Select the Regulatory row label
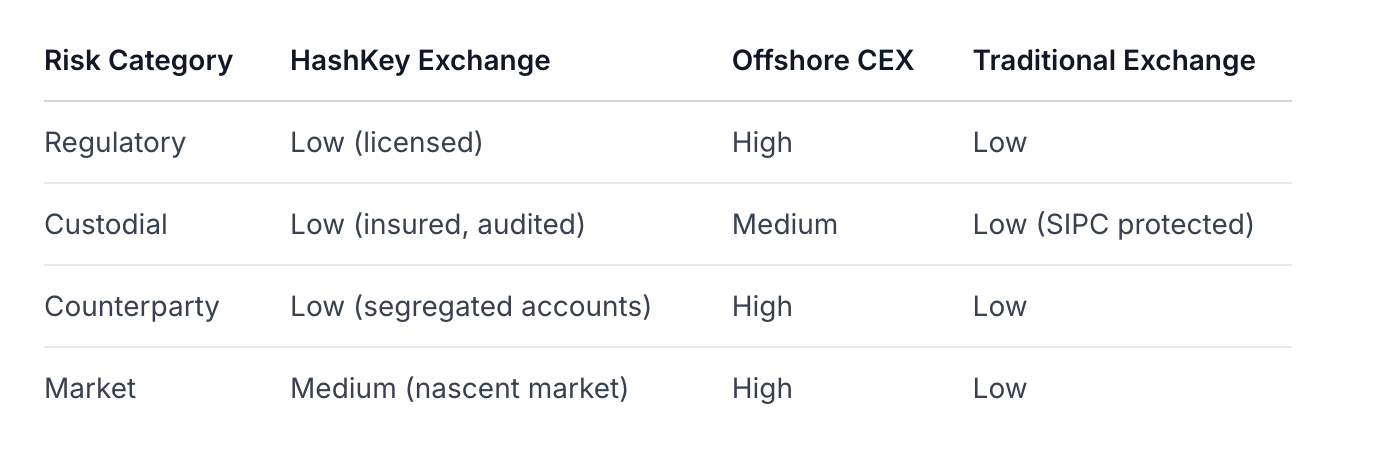Image resolution: width=1400 pixels, height=466 pixels. [x=115, y=143]
